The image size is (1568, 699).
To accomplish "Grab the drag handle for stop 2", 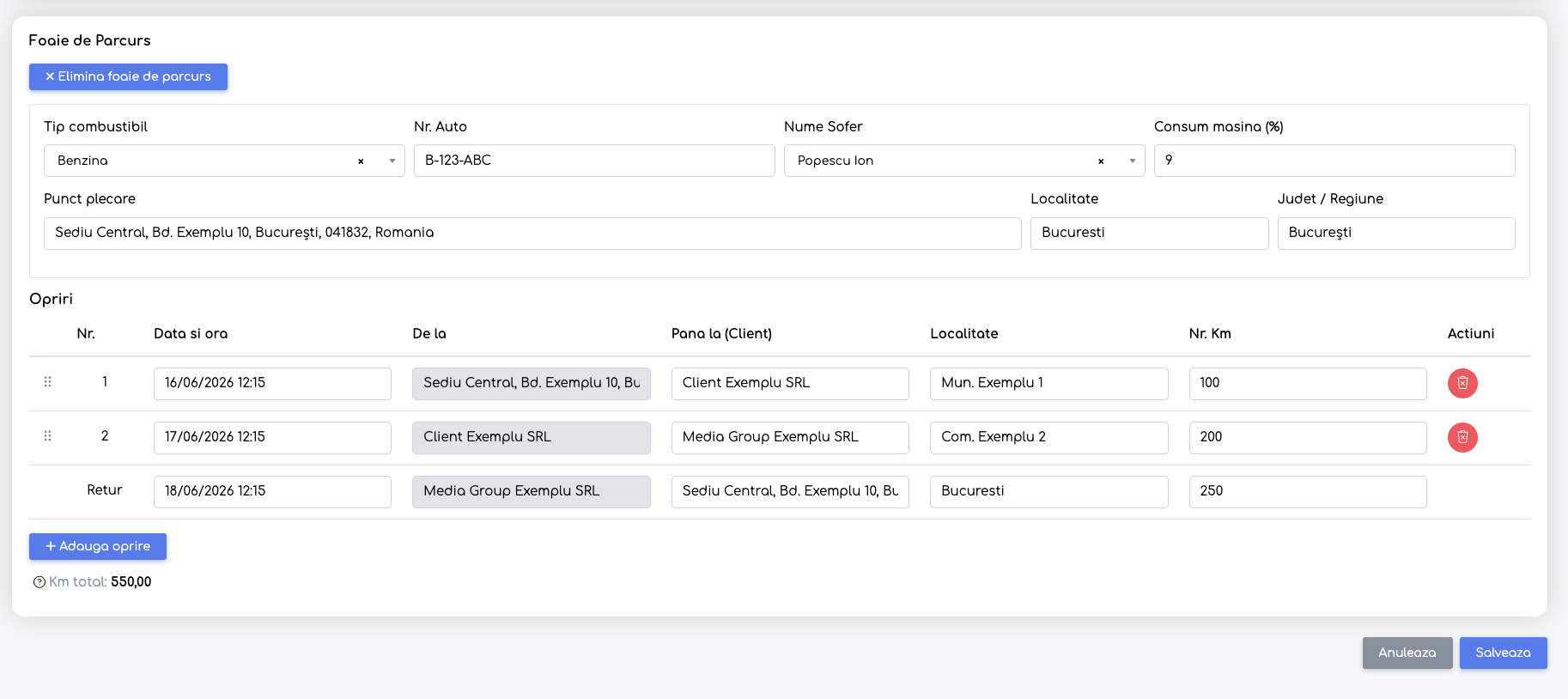I will [x=47, y=436].
